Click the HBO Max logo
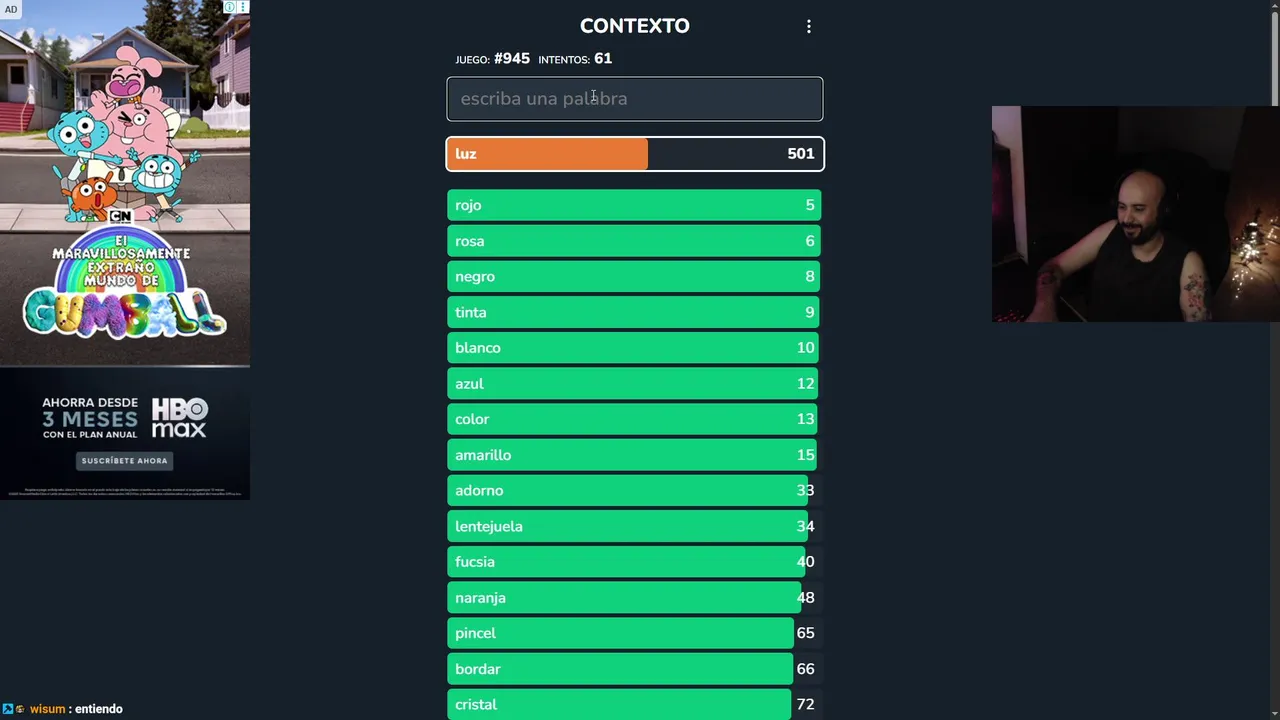 pyautogui.click(x=179, y=418)
